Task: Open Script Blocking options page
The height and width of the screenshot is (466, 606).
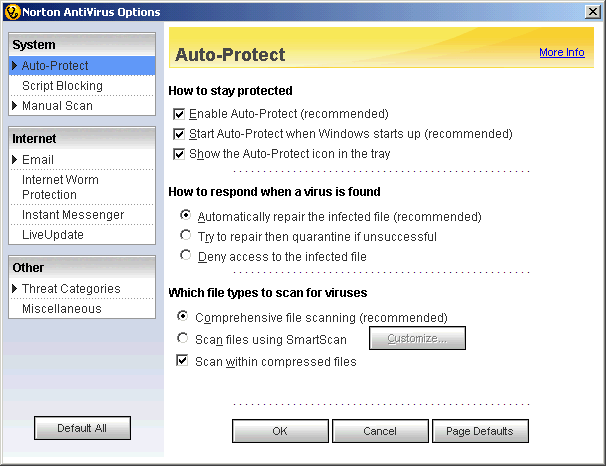Action: tap(62, 86)
